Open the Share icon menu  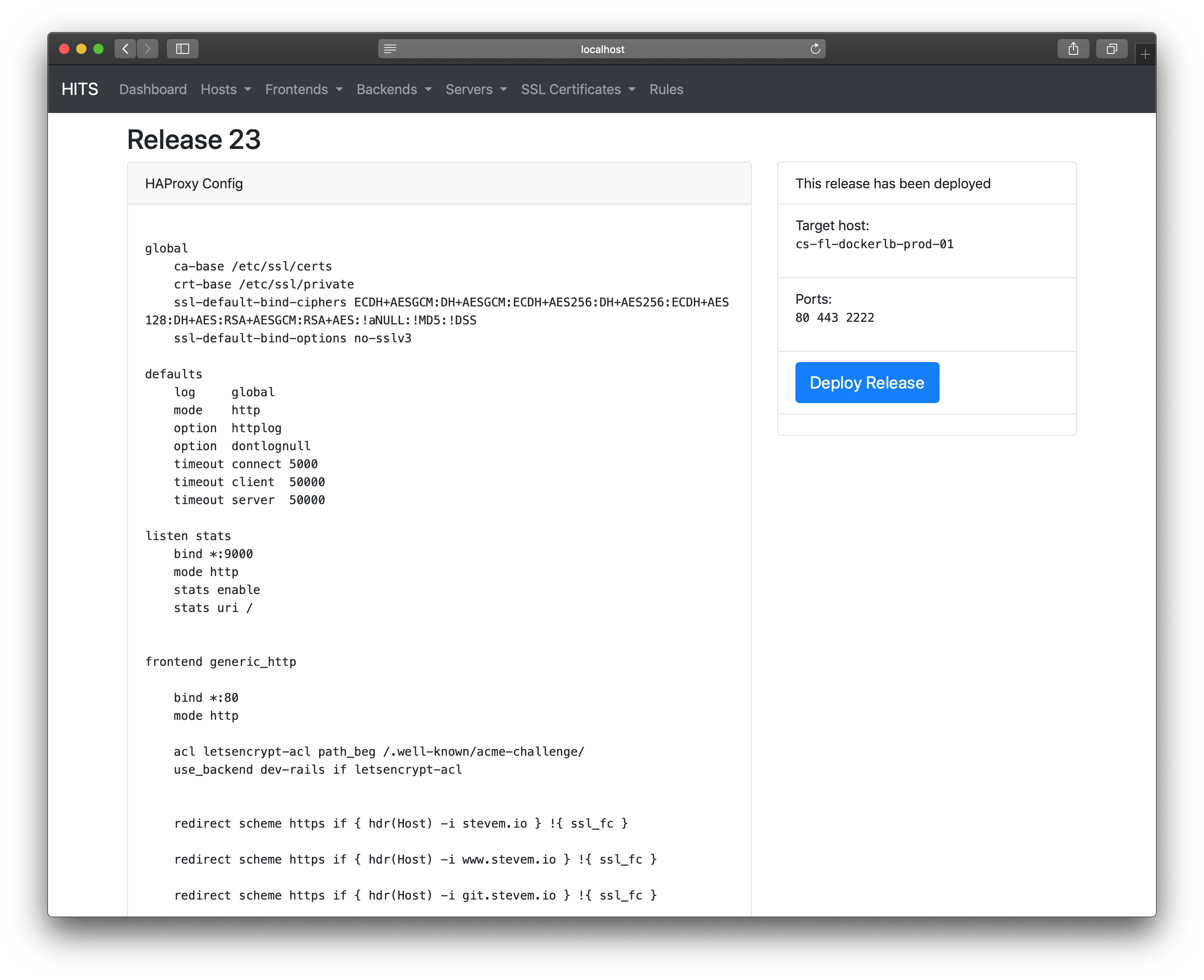[1073, 49]
